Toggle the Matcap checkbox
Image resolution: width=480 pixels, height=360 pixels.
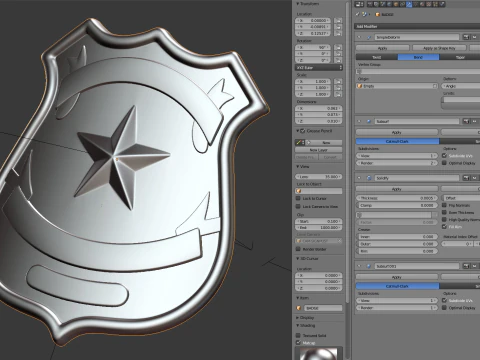click(298, 343)
